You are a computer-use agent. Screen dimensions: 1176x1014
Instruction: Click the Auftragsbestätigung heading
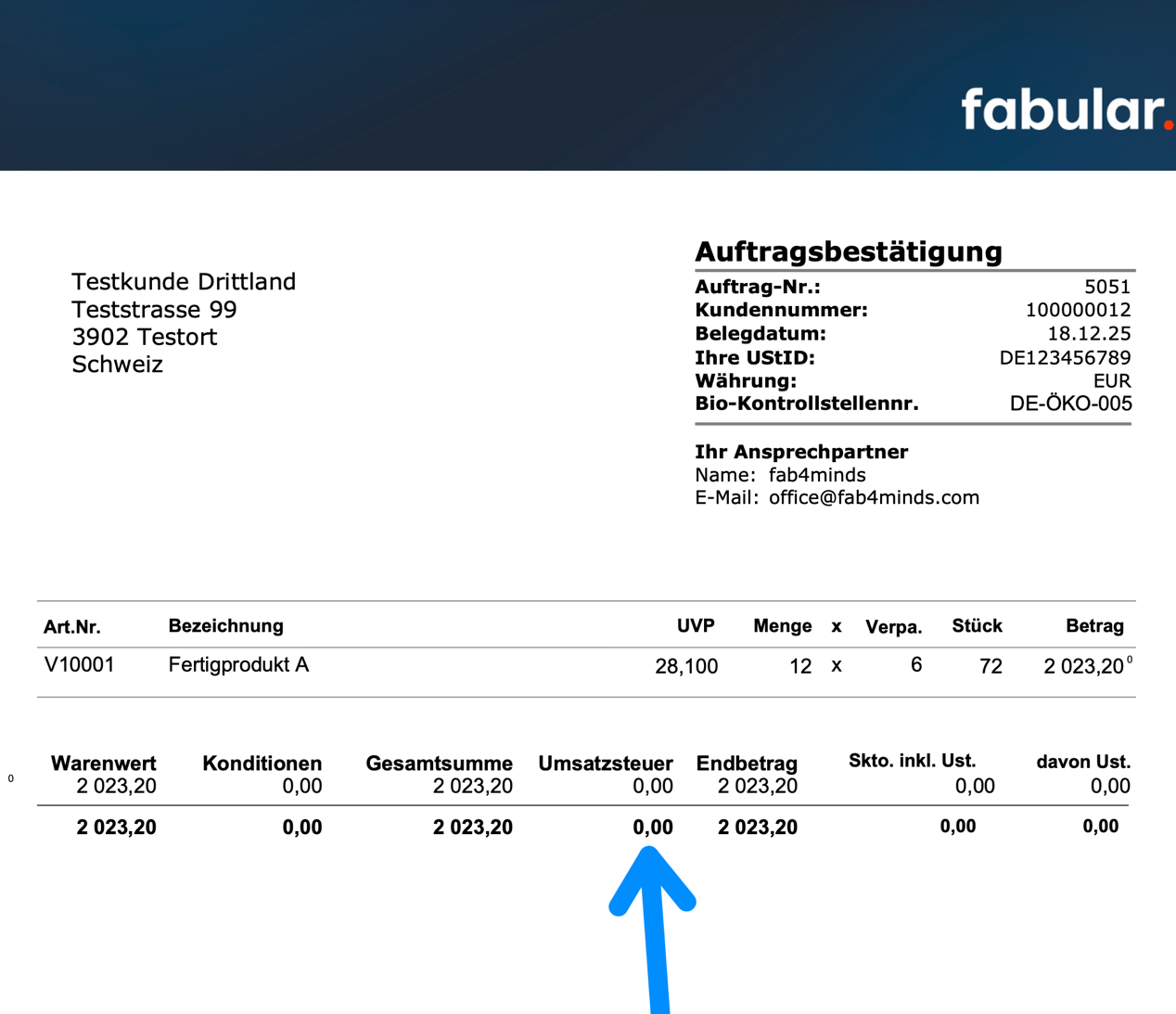(x=849, y=250)
